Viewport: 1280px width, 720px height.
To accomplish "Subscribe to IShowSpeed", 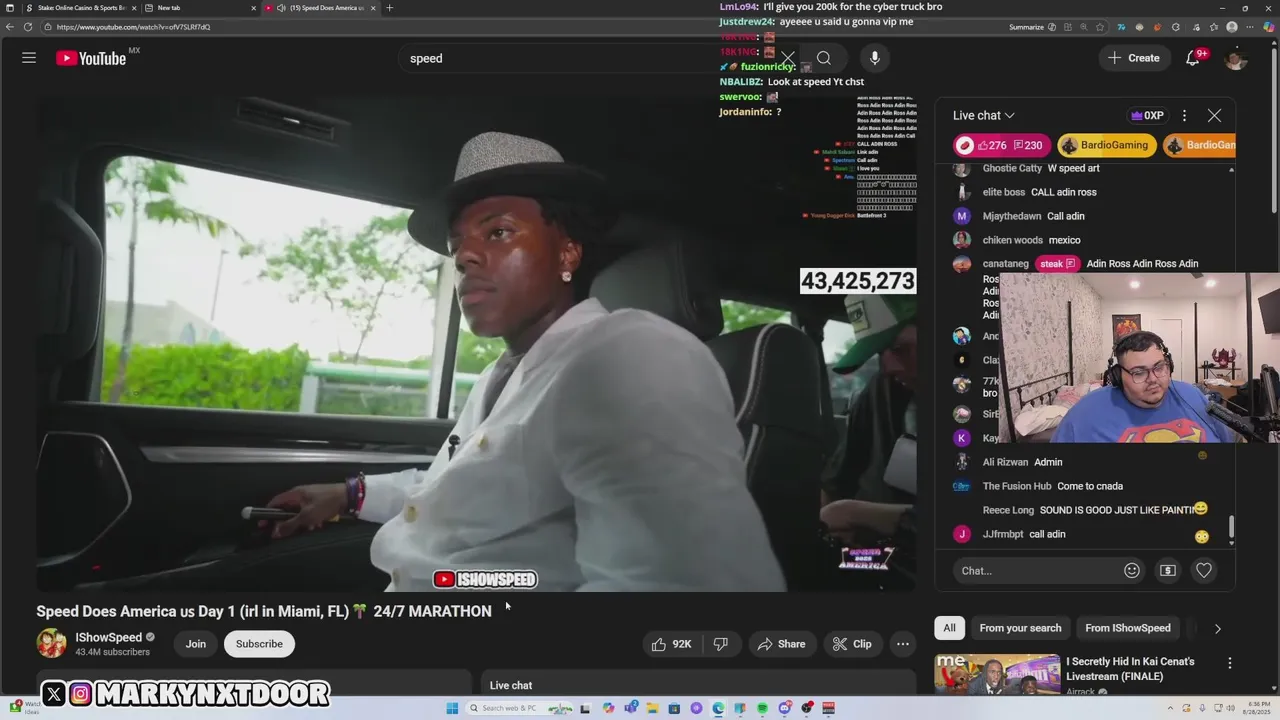I will pos(259,644).
